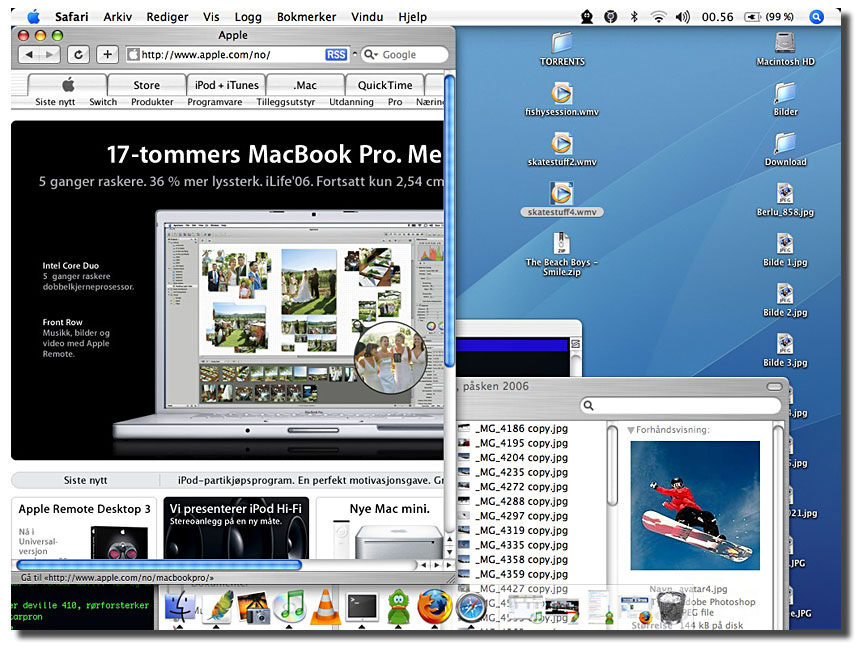Open Spotlight search in the menu bar

[x=816, y=16]
